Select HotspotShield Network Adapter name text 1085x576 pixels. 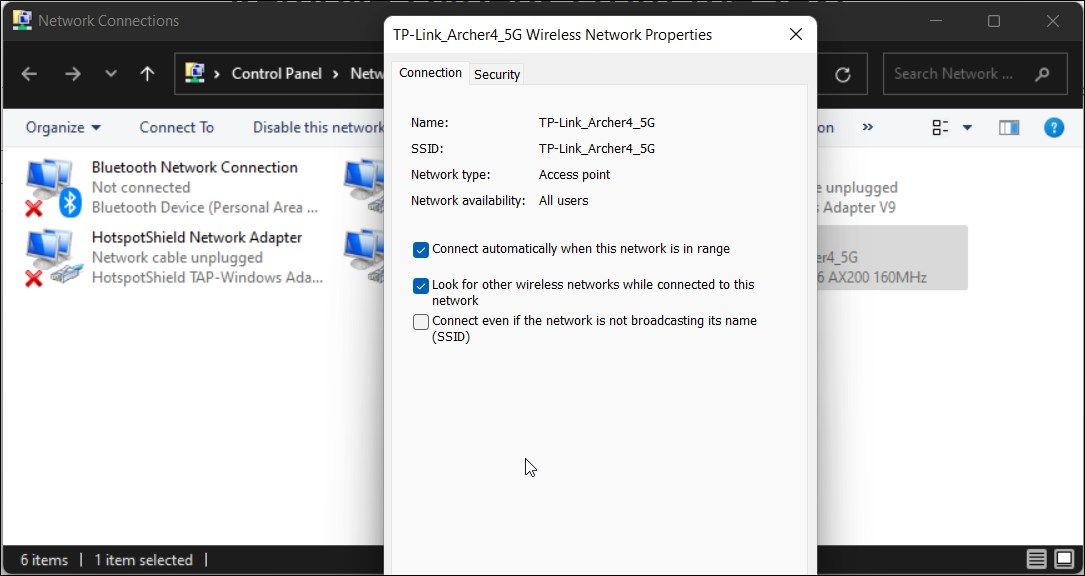[197, 237]
